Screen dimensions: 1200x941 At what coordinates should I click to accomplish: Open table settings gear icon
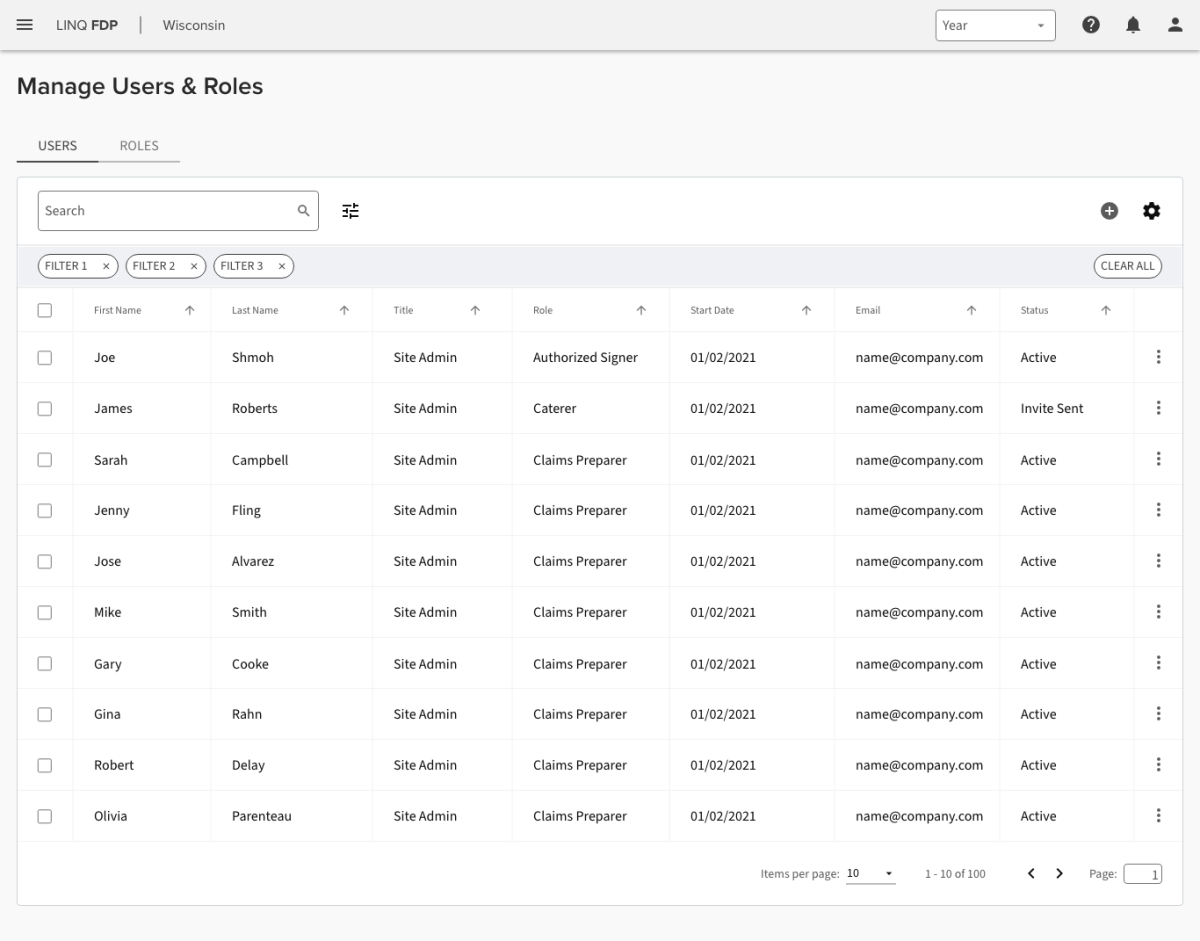[x=1152, y=211]
